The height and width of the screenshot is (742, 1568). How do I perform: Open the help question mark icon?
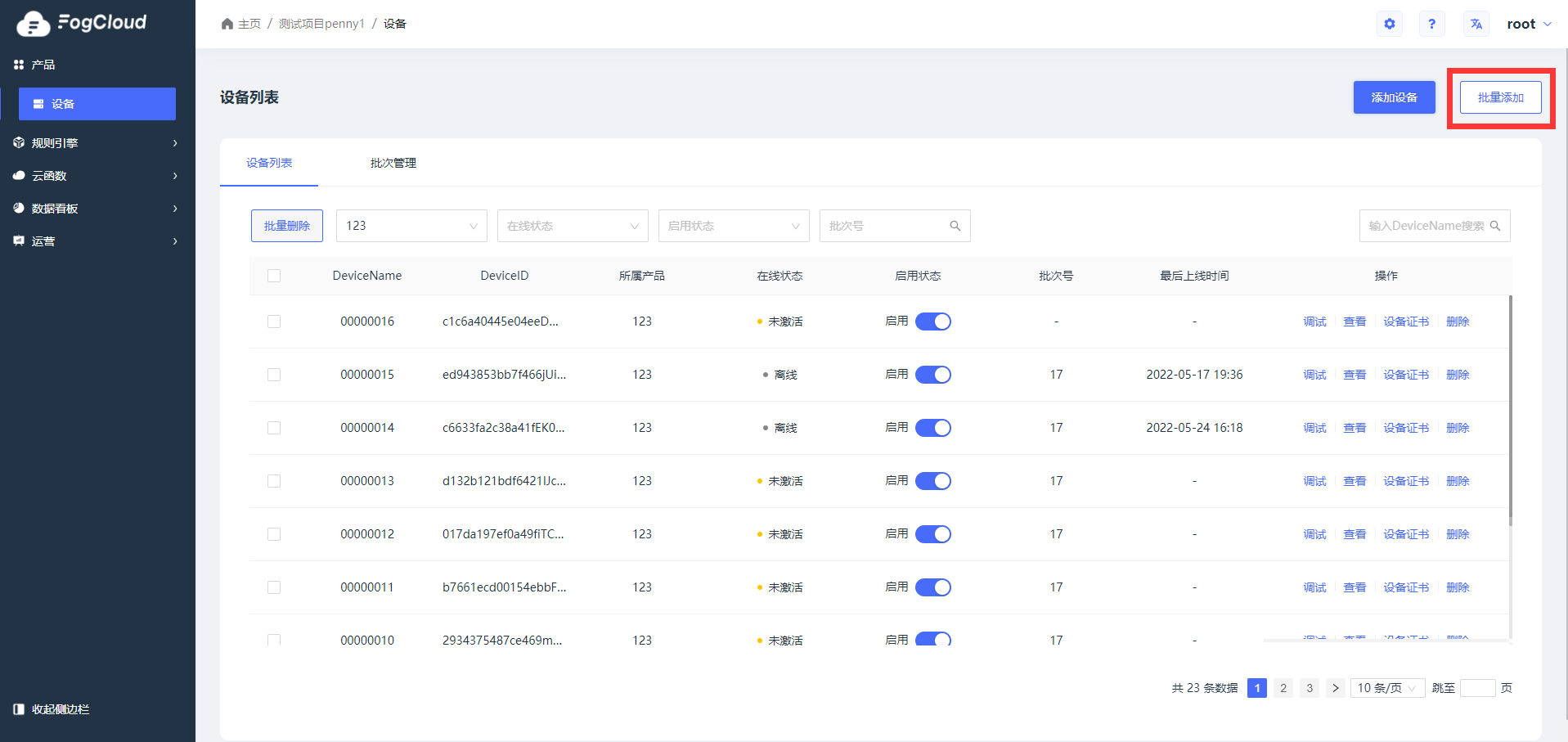[x=1431, y=24]
